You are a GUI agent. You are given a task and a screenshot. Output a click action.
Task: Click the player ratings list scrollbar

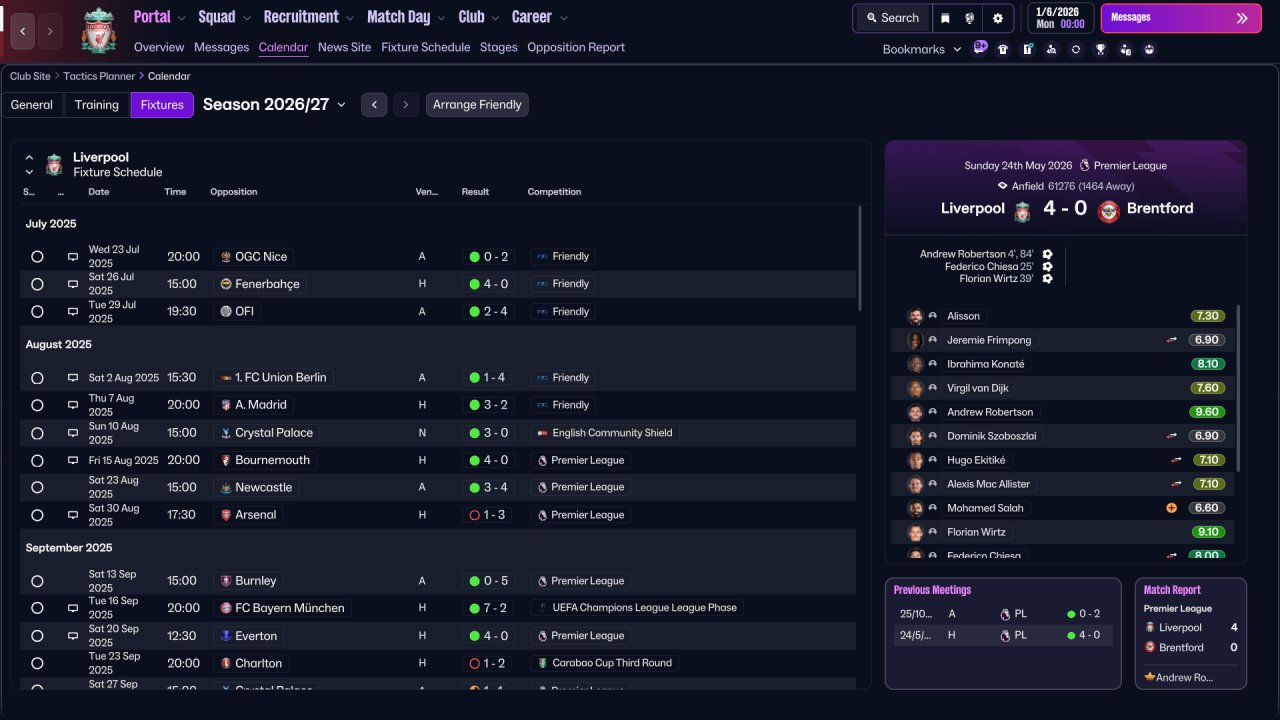tap(1238, 388)
